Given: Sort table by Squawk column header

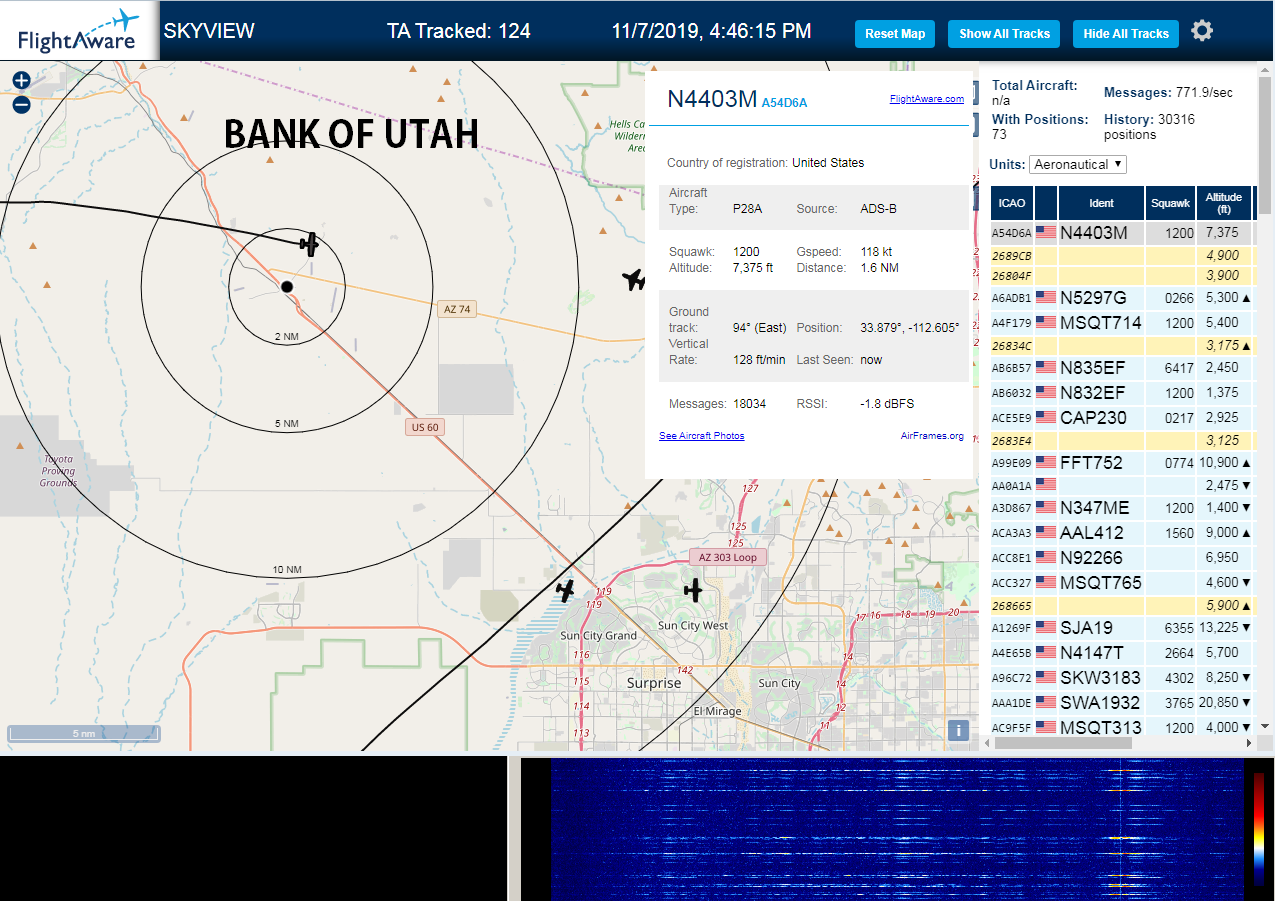Looking at the screenshot, I should coord(1171,203).
